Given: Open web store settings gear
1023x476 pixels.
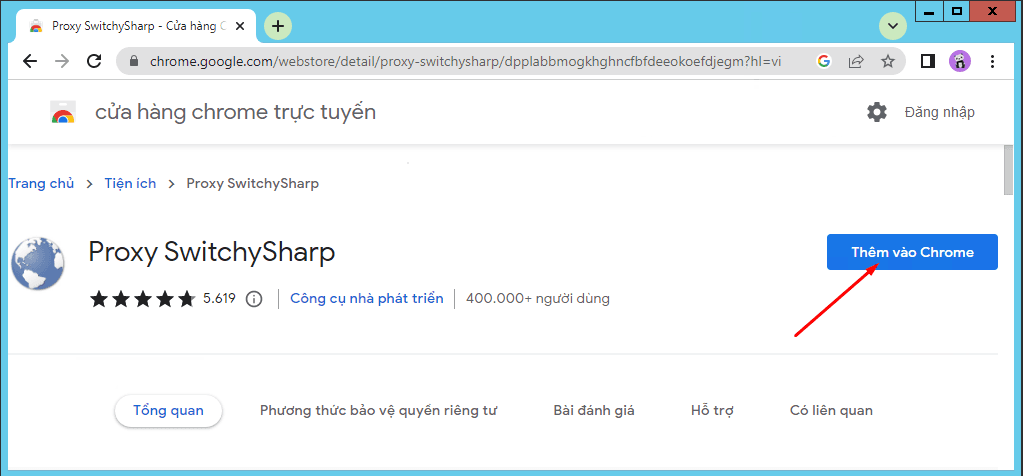Looking at the screenshot, I should 877,112.
